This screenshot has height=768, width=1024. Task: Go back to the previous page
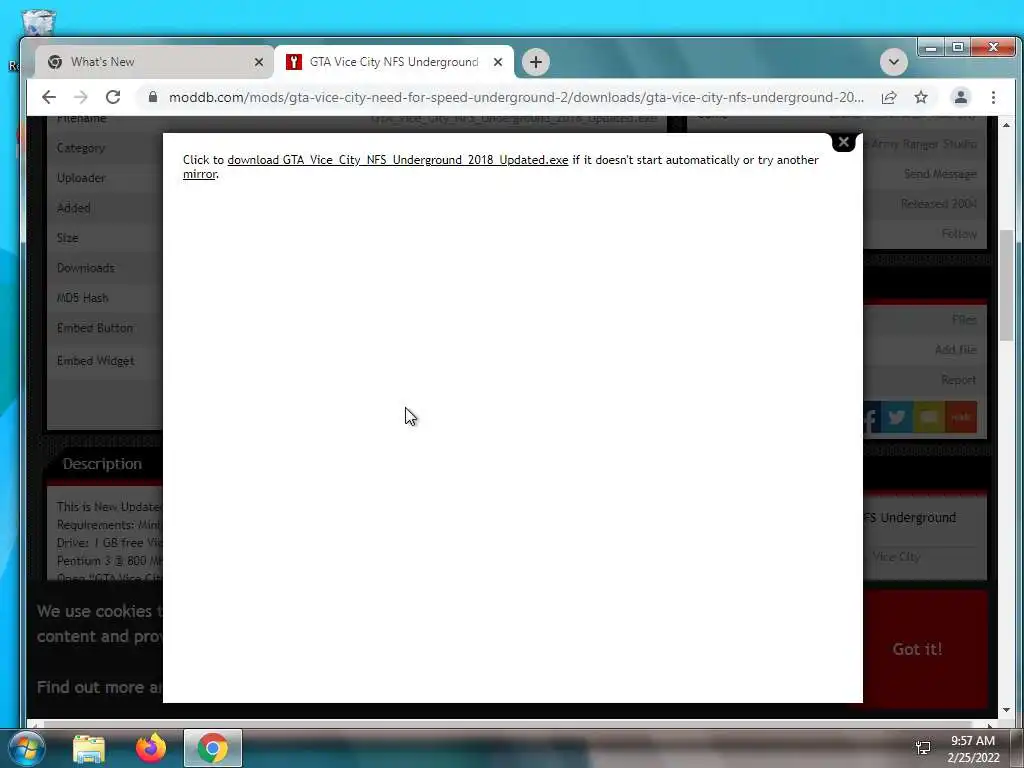[x=49, y=97]
